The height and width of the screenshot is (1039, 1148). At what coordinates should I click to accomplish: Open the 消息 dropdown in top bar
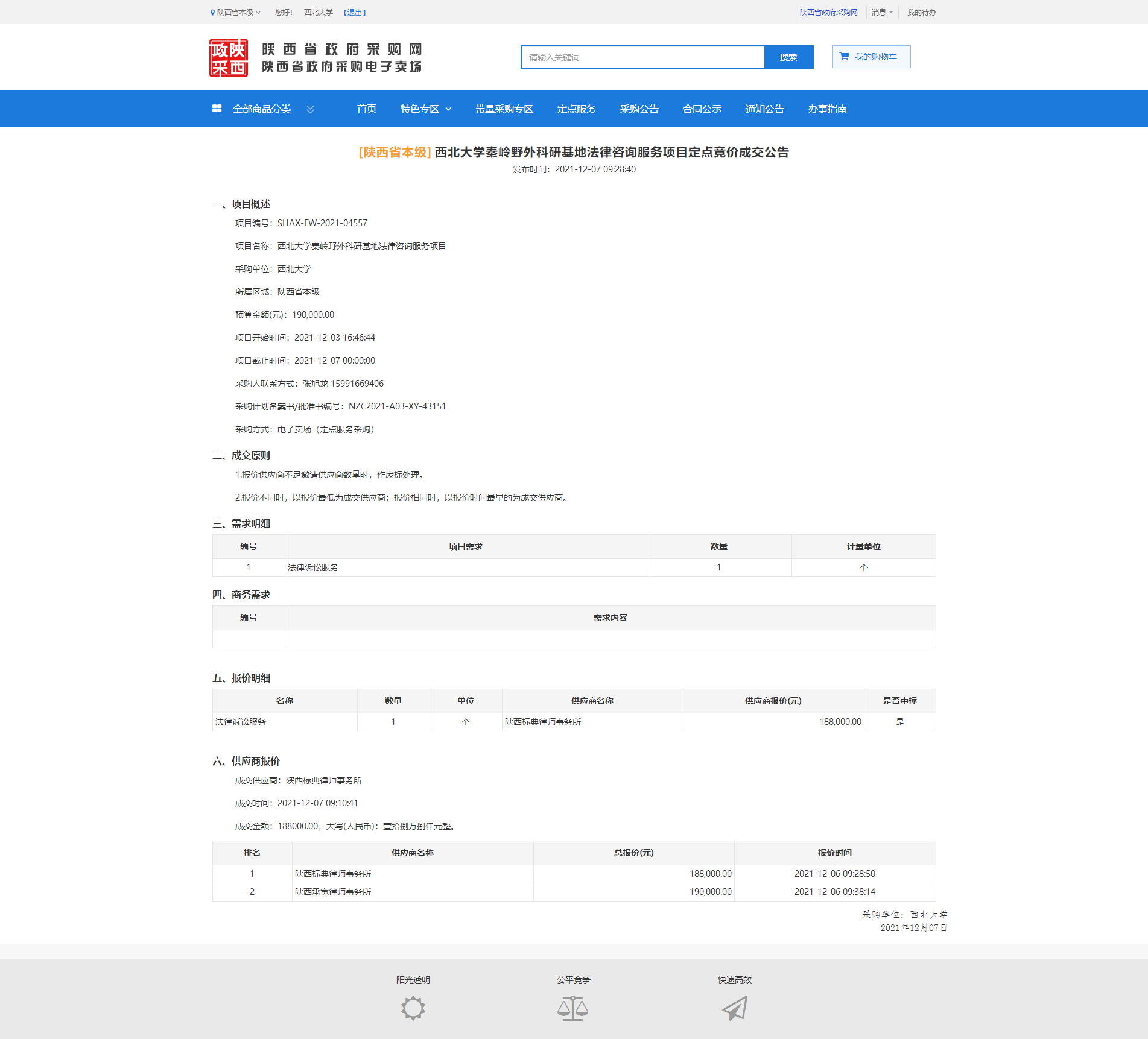(881, 13)
